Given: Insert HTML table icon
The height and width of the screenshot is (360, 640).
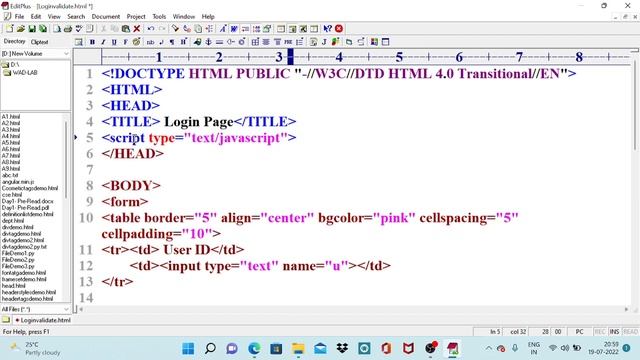Looking at the screenshot, I should tap(256, 42).
